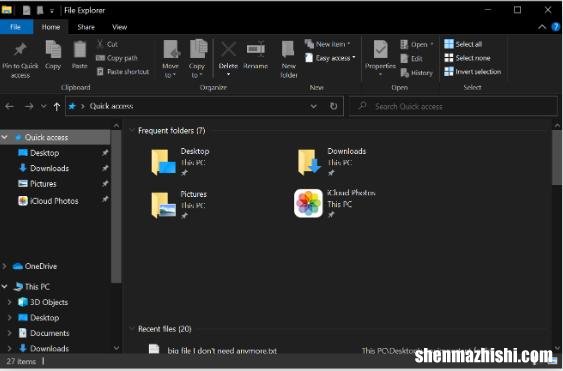Click the Delete X icon
The width and height of the screenshot is (563, 371).
[228, 49]
